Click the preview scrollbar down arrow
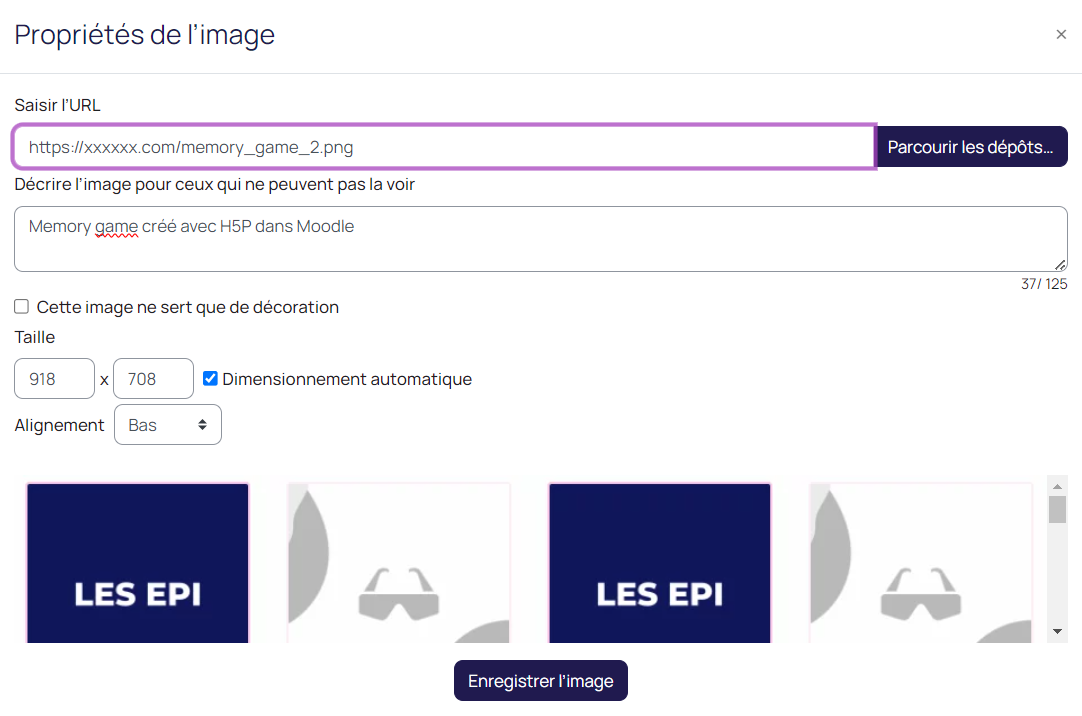This screenshot has width=1082, height=716. pos(1057,632)
